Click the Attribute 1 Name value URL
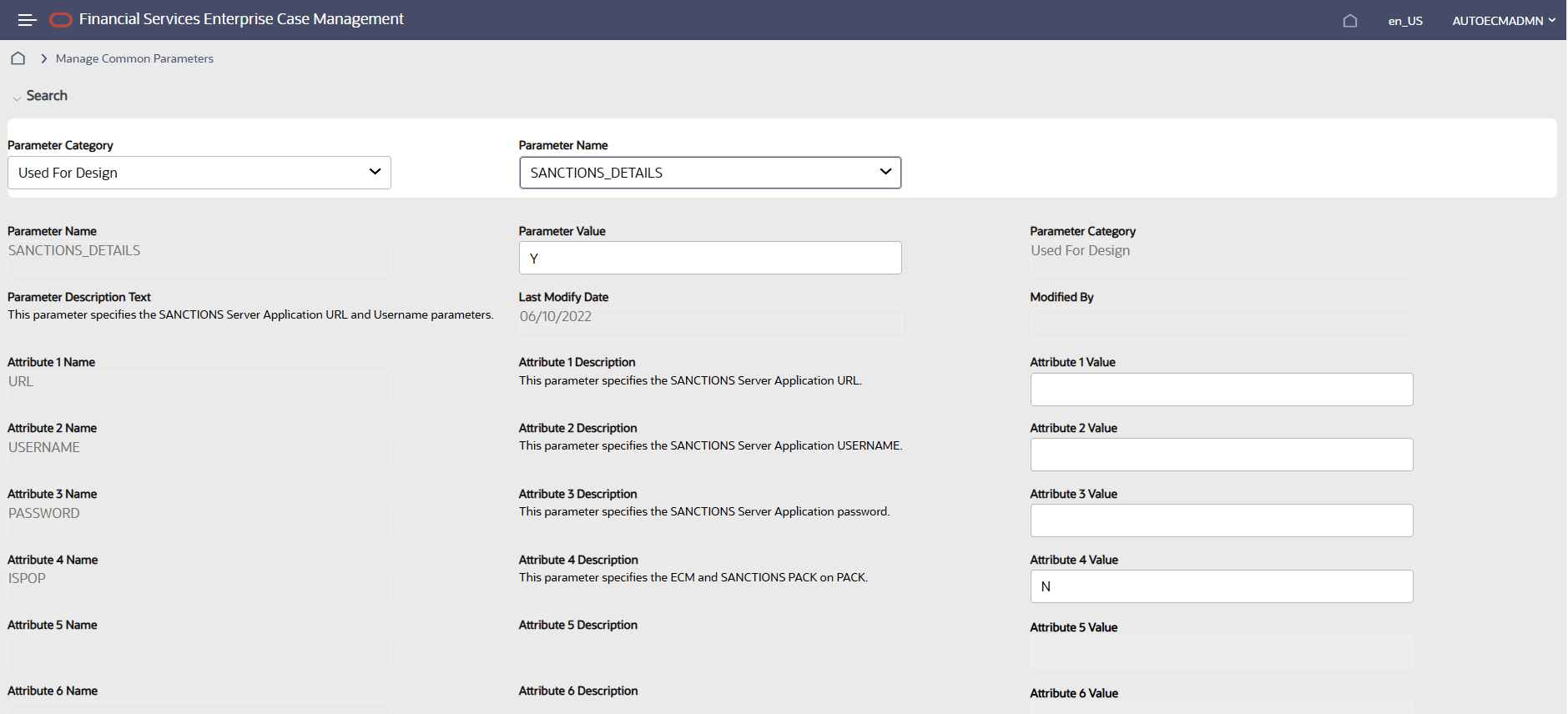The height and width of the screenshot is (714, 1568). pos(21,382)
